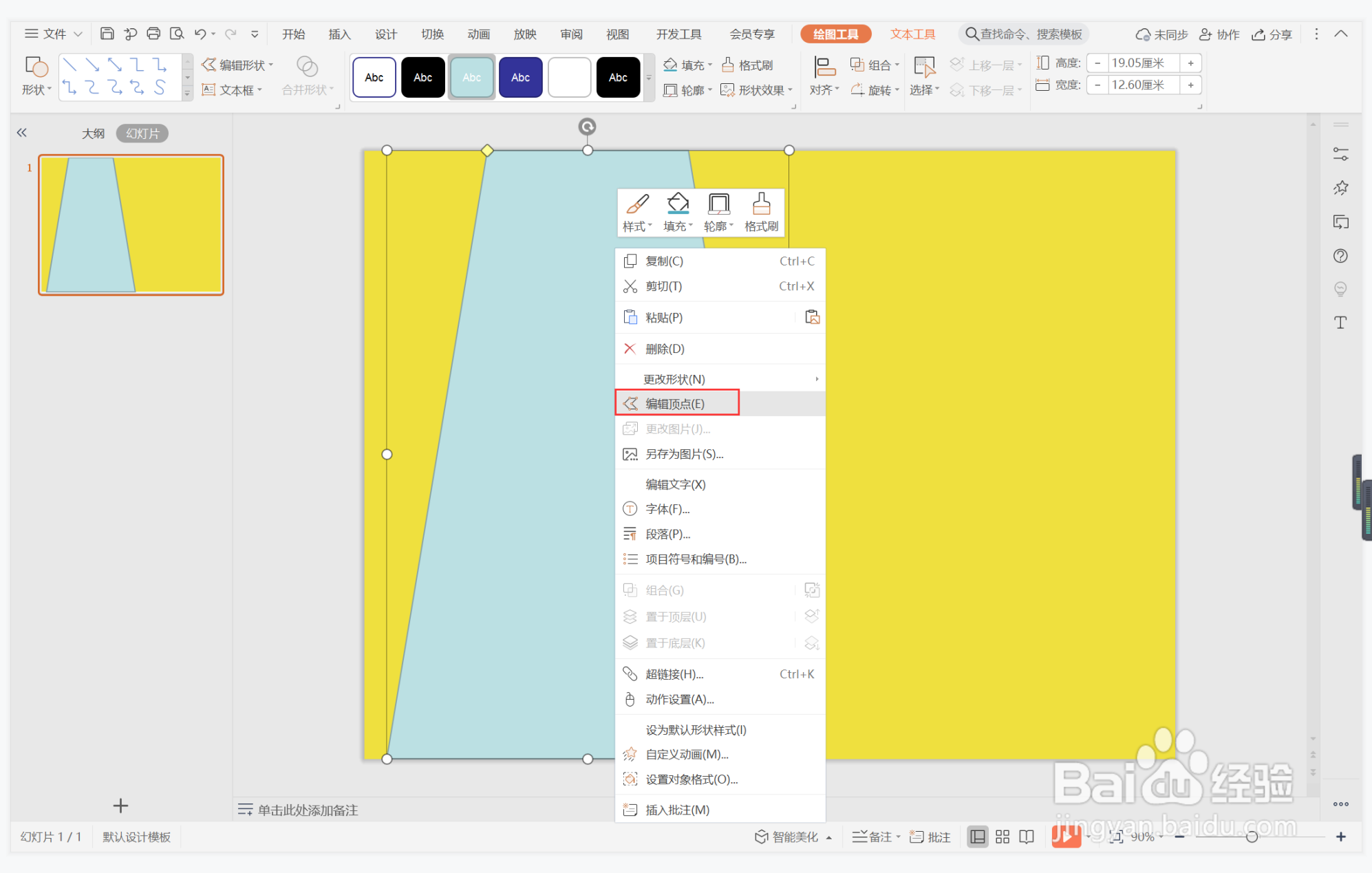Open the Shapes (形状) gallery button

(36, 76)
